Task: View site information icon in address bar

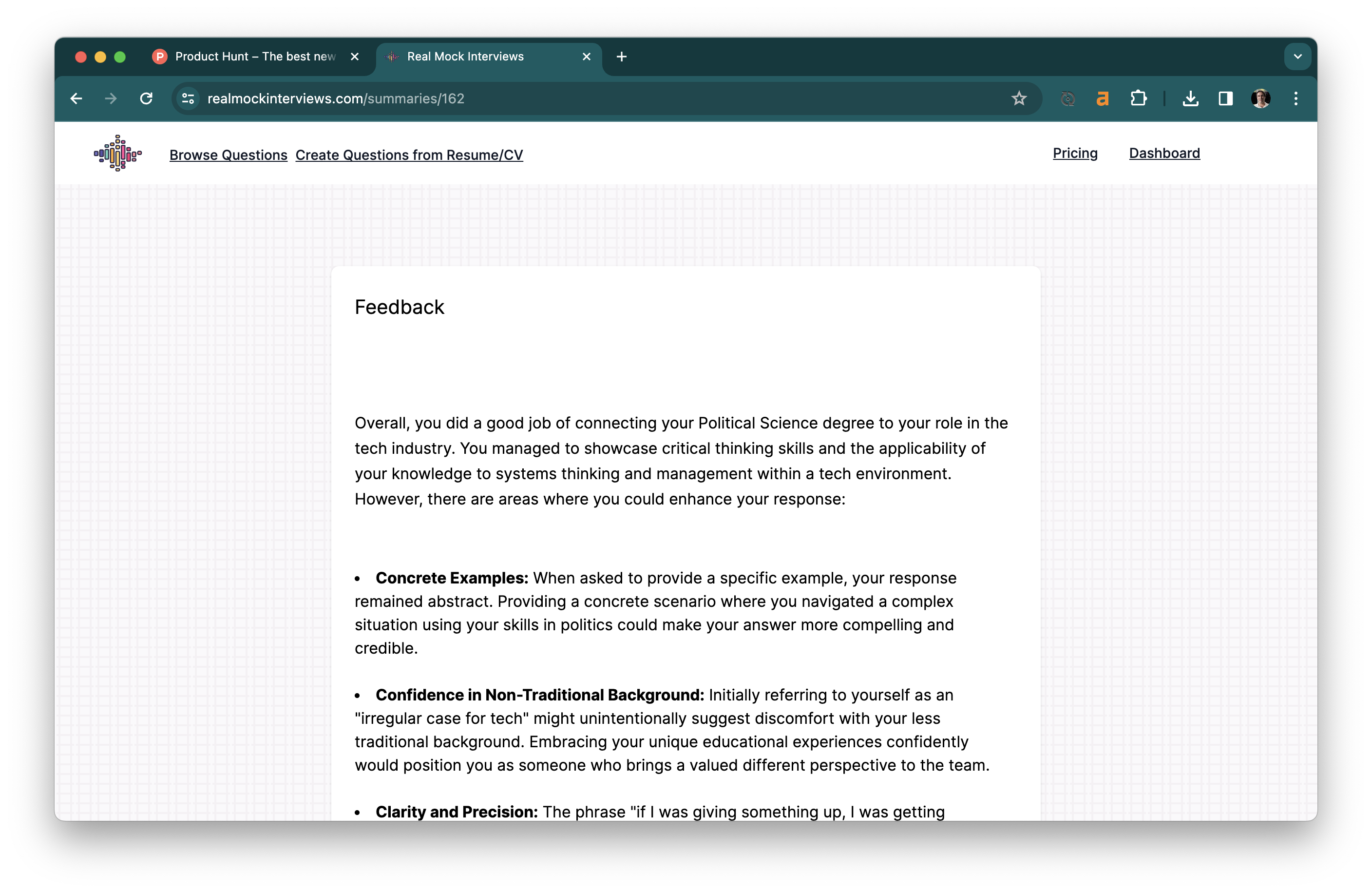Action: [x=188, y=98]
